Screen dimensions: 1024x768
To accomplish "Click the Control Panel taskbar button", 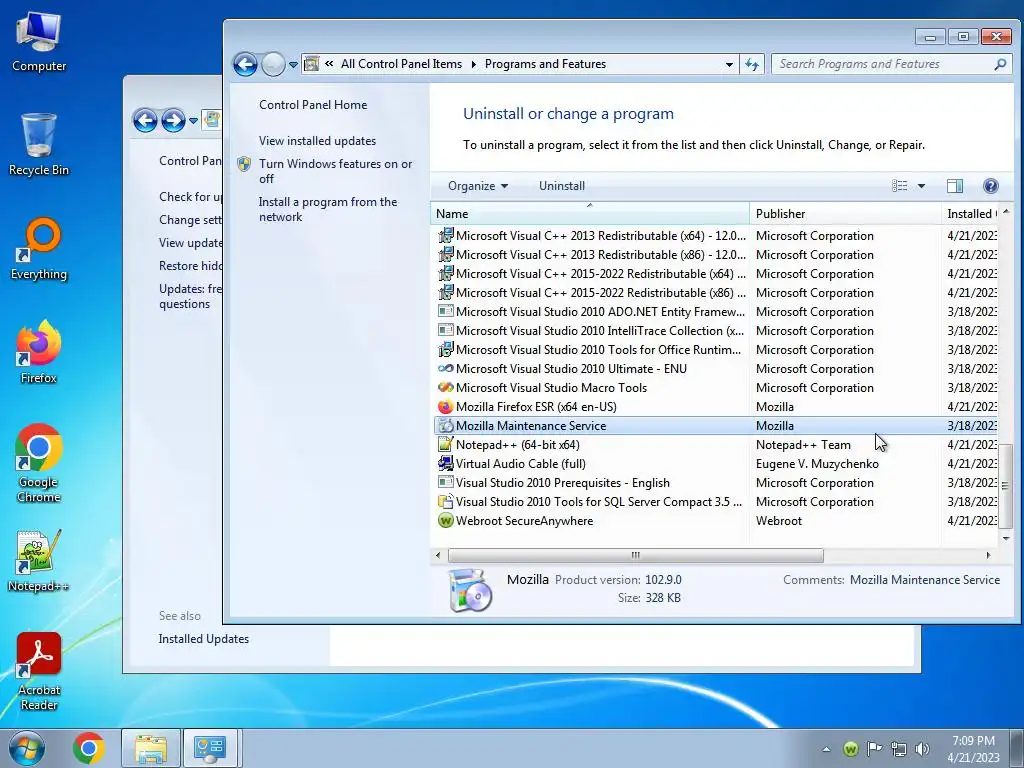I will [210, 748].
